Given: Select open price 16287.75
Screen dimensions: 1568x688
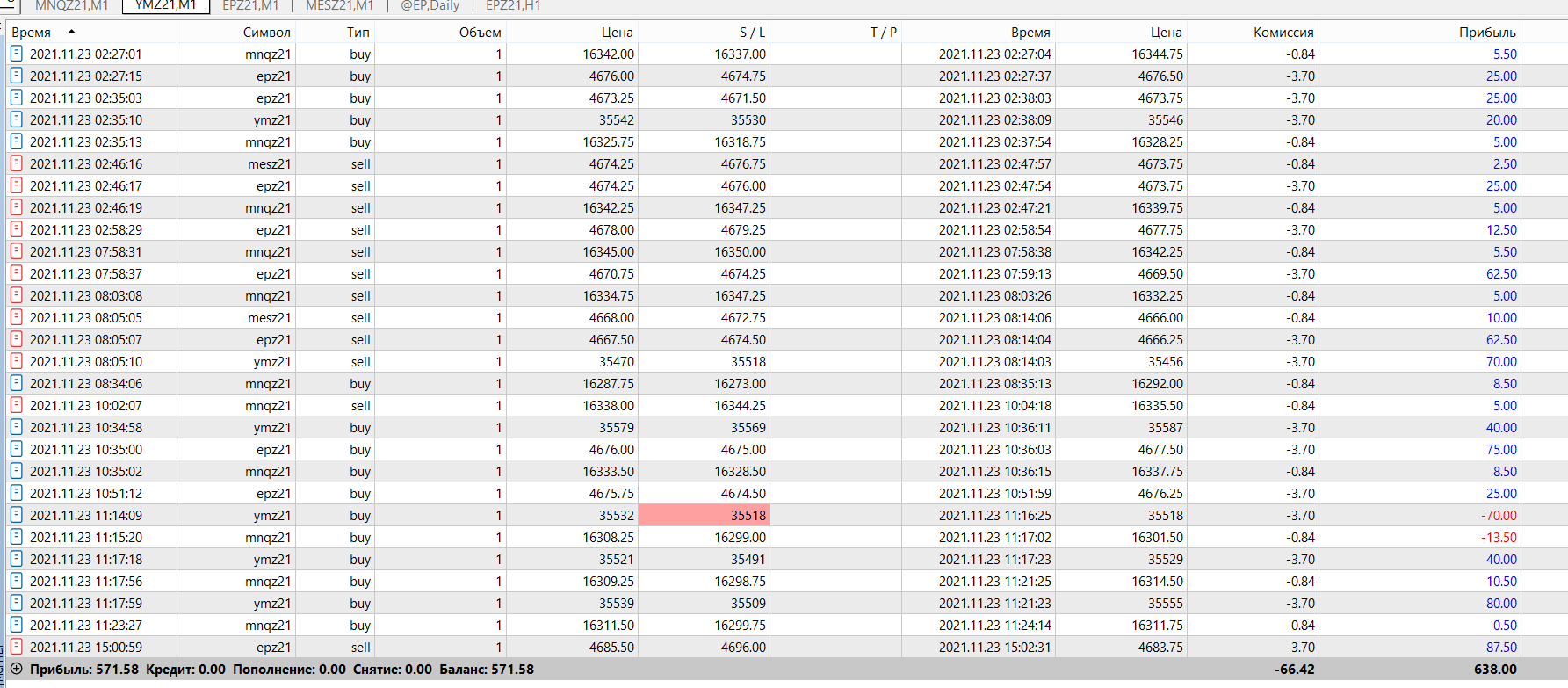Looking at the screenshot, I should click(608, 384).
